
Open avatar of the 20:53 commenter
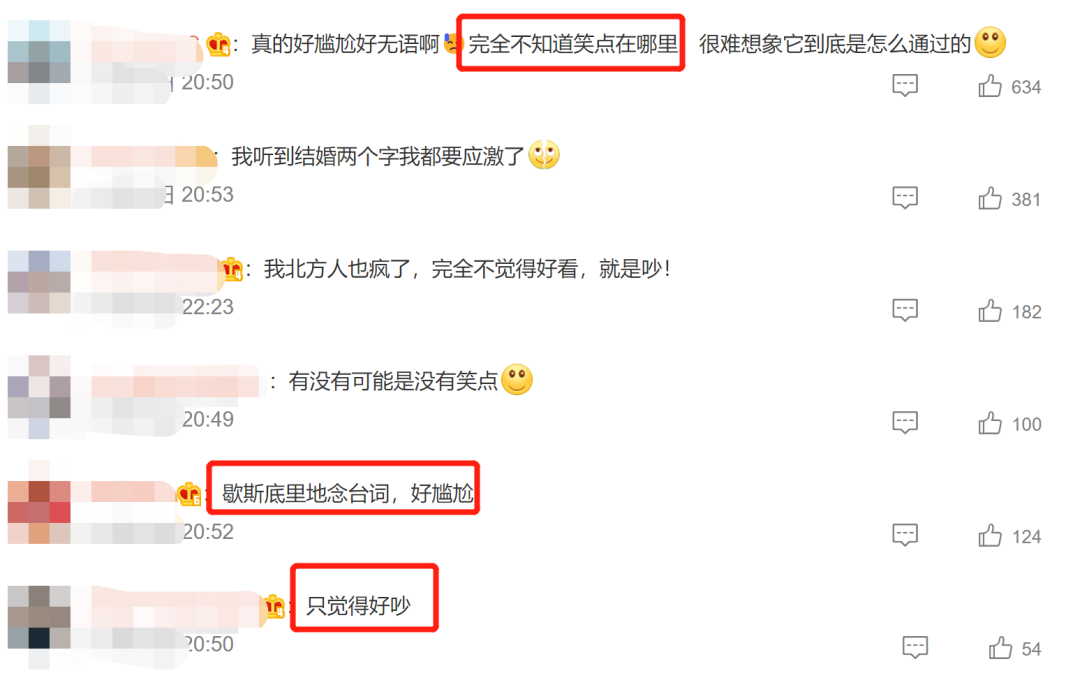(39, 167)
